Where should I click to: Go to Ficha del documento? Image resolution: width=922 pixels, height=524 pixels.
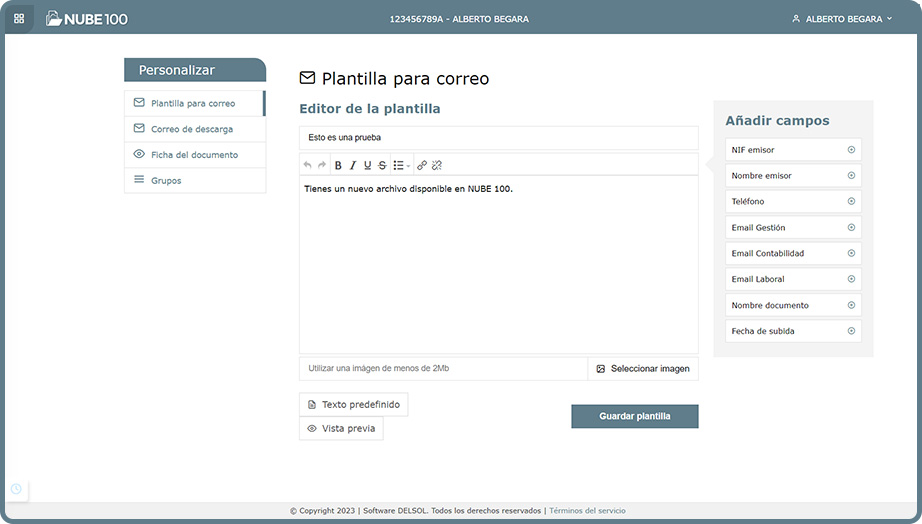pyautogui.click(x=194, y=155)
